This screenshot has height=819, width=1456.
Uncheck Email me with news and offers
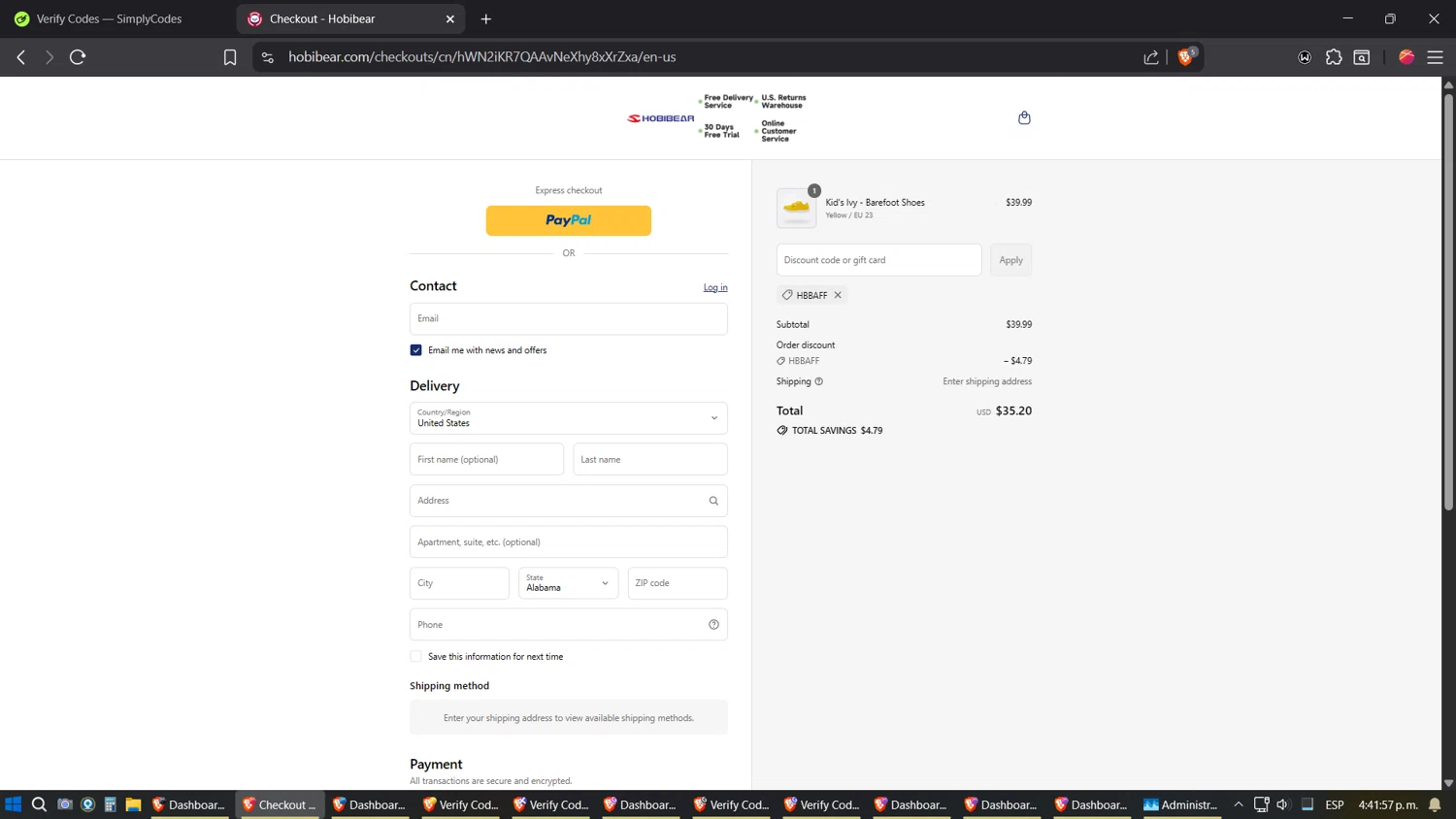pos(415,350)
